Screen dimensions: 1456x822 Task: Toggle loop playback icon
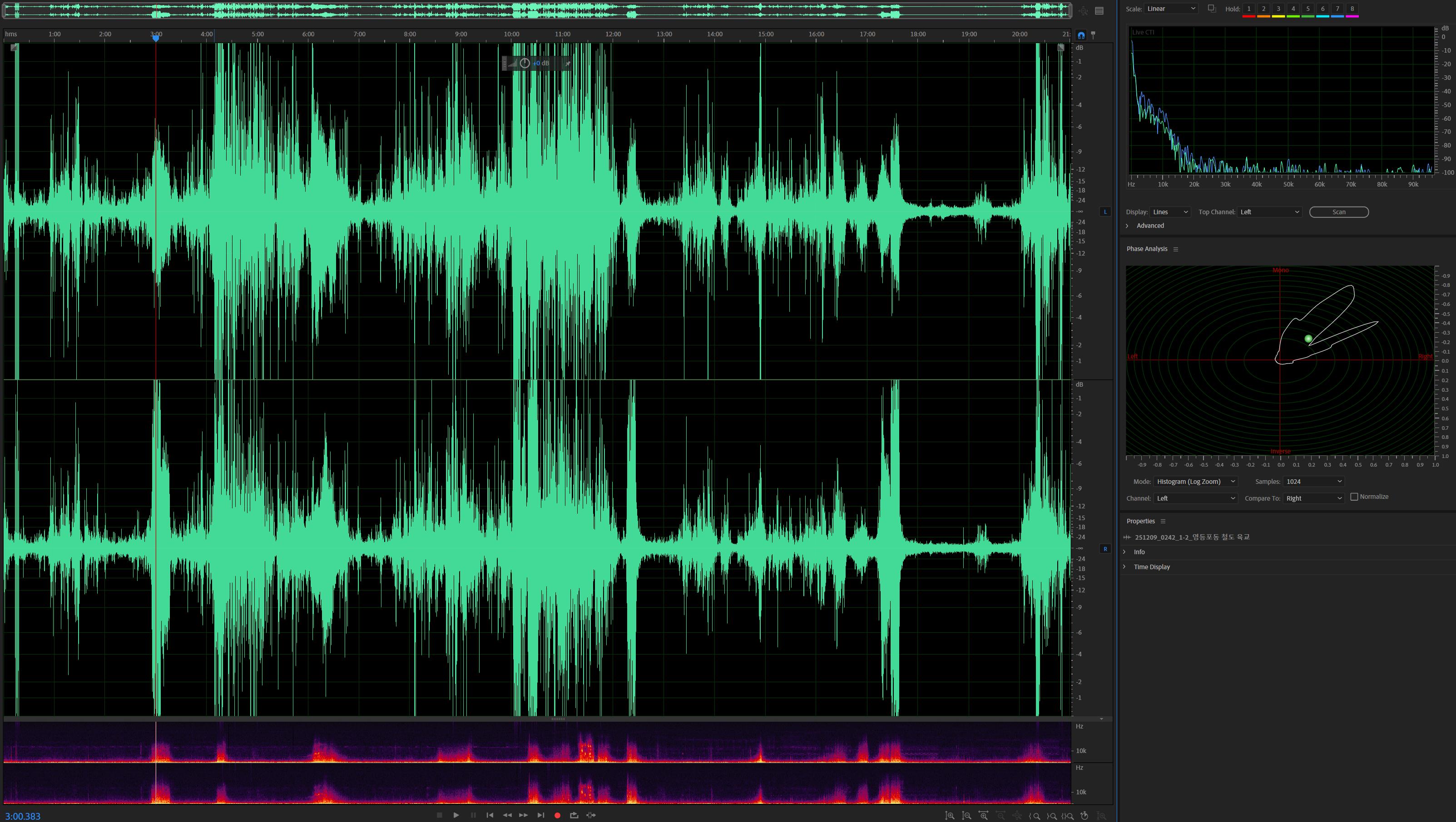point(574,815)
